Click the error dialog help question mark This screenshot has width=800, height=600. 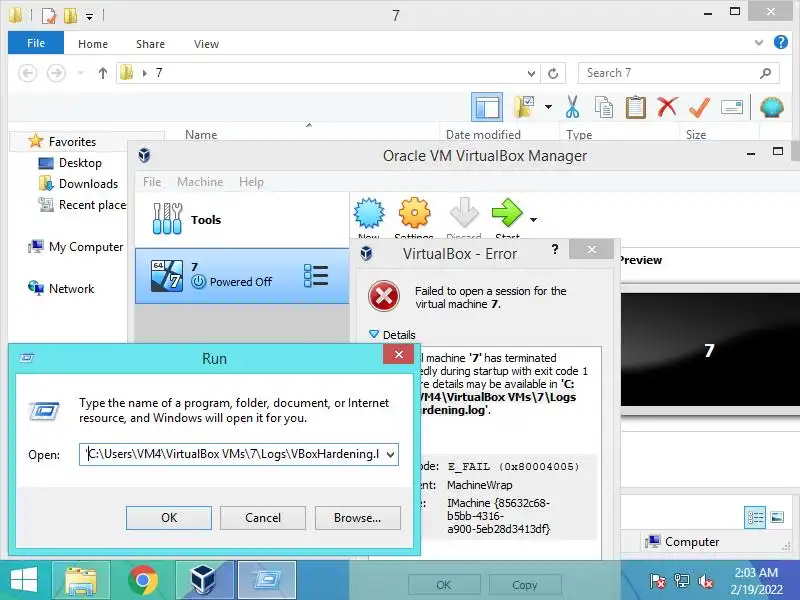(x=555, y=249)
